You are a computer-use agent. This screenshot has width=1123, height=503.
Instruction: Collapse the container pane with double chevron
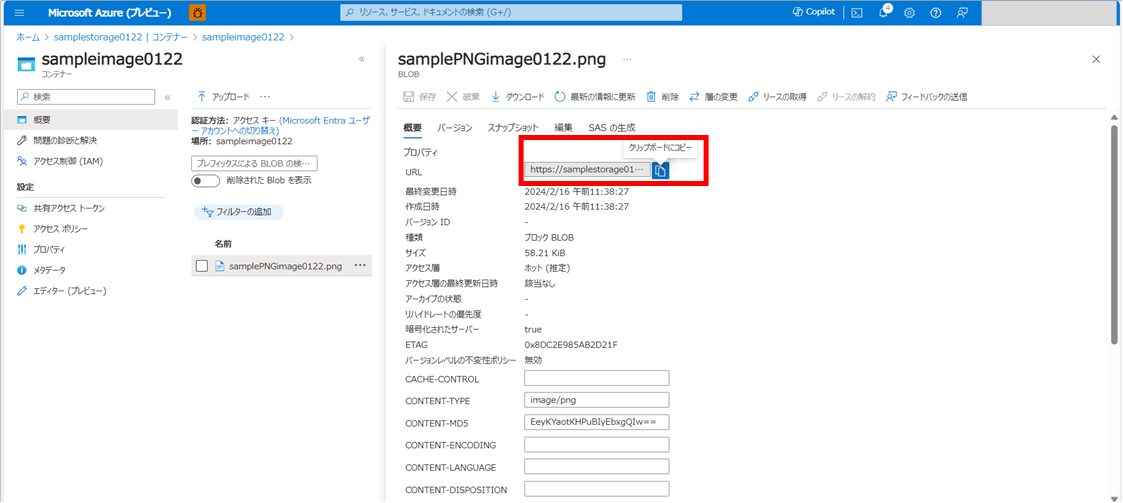pos(361,59)
